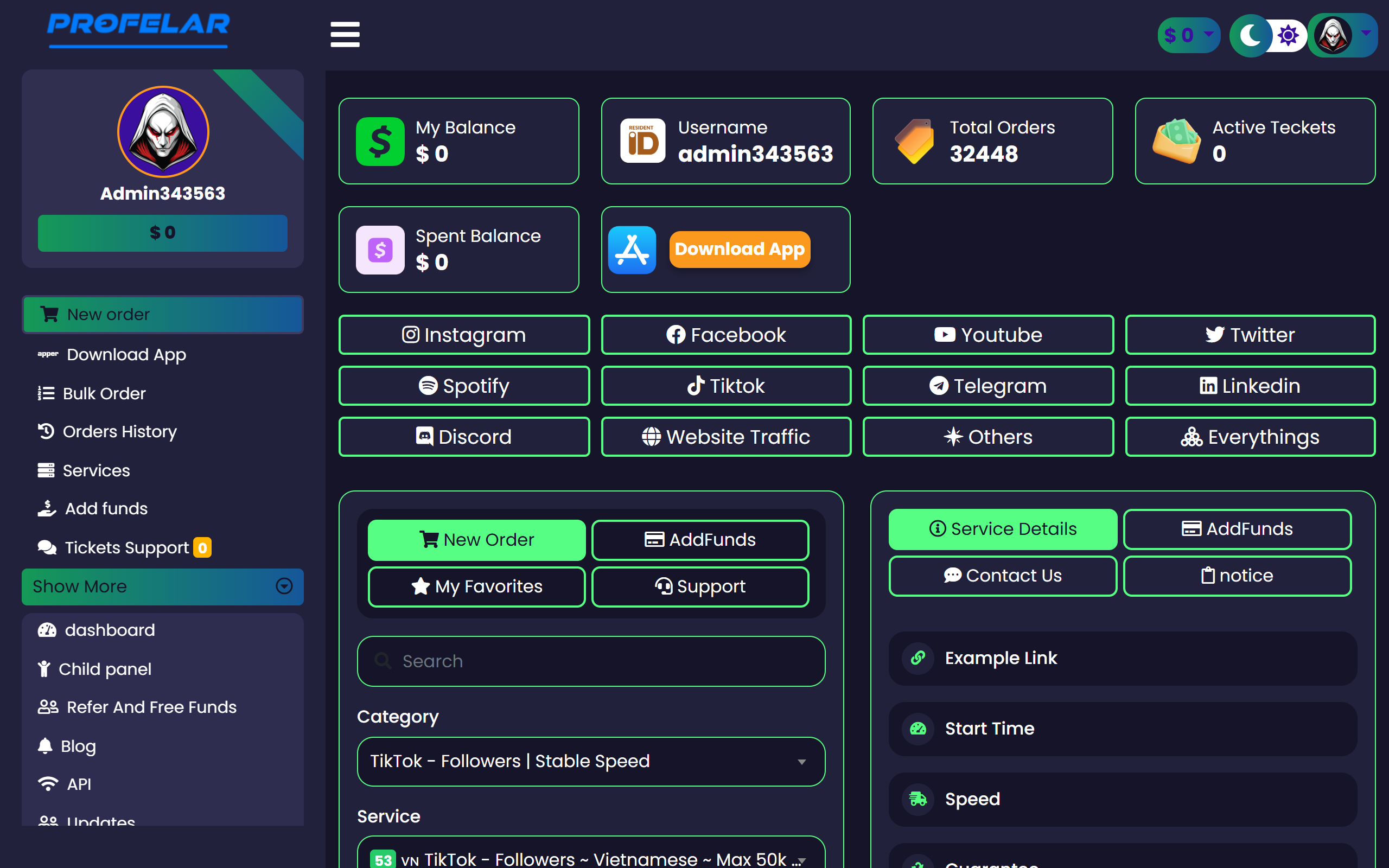Viewport: 1389px width, 868px height.
Task: Select the Discord category button
Action: click(464, 437)
